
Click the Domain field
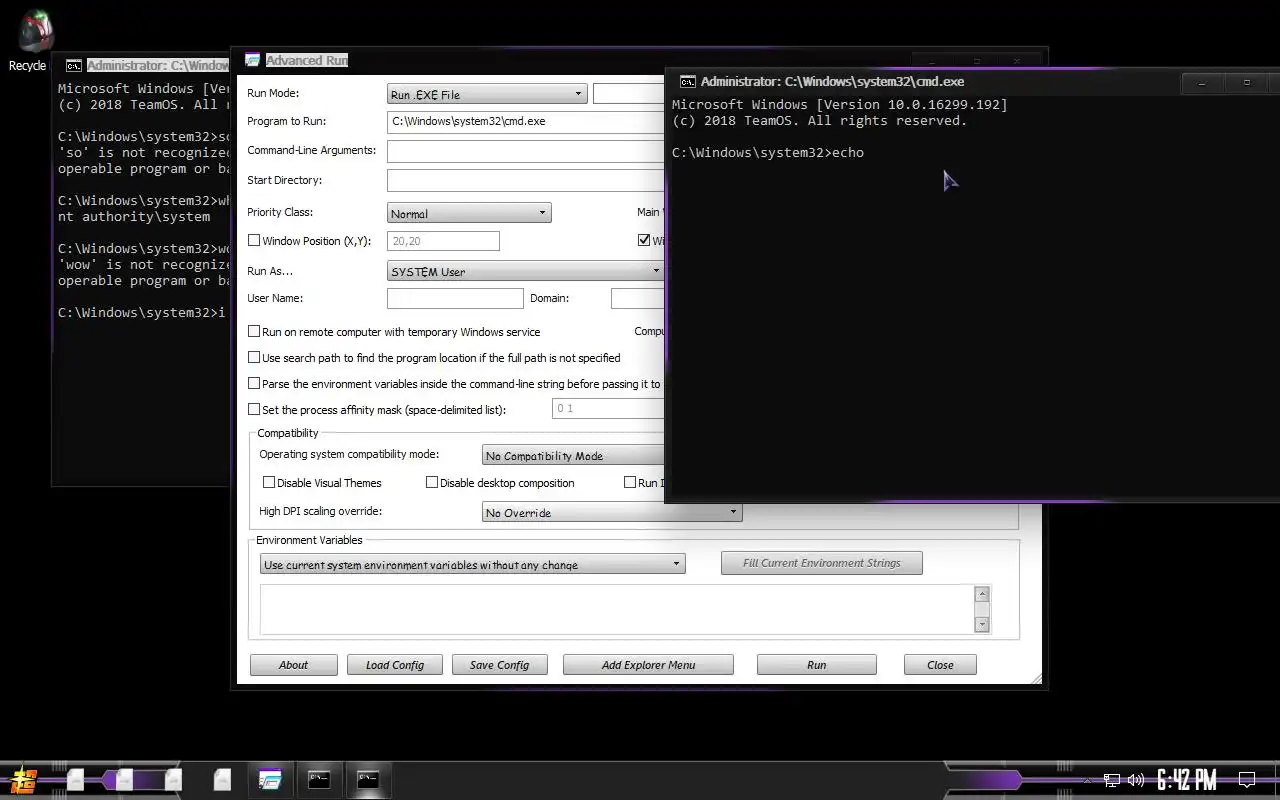[x=638, y=299]
